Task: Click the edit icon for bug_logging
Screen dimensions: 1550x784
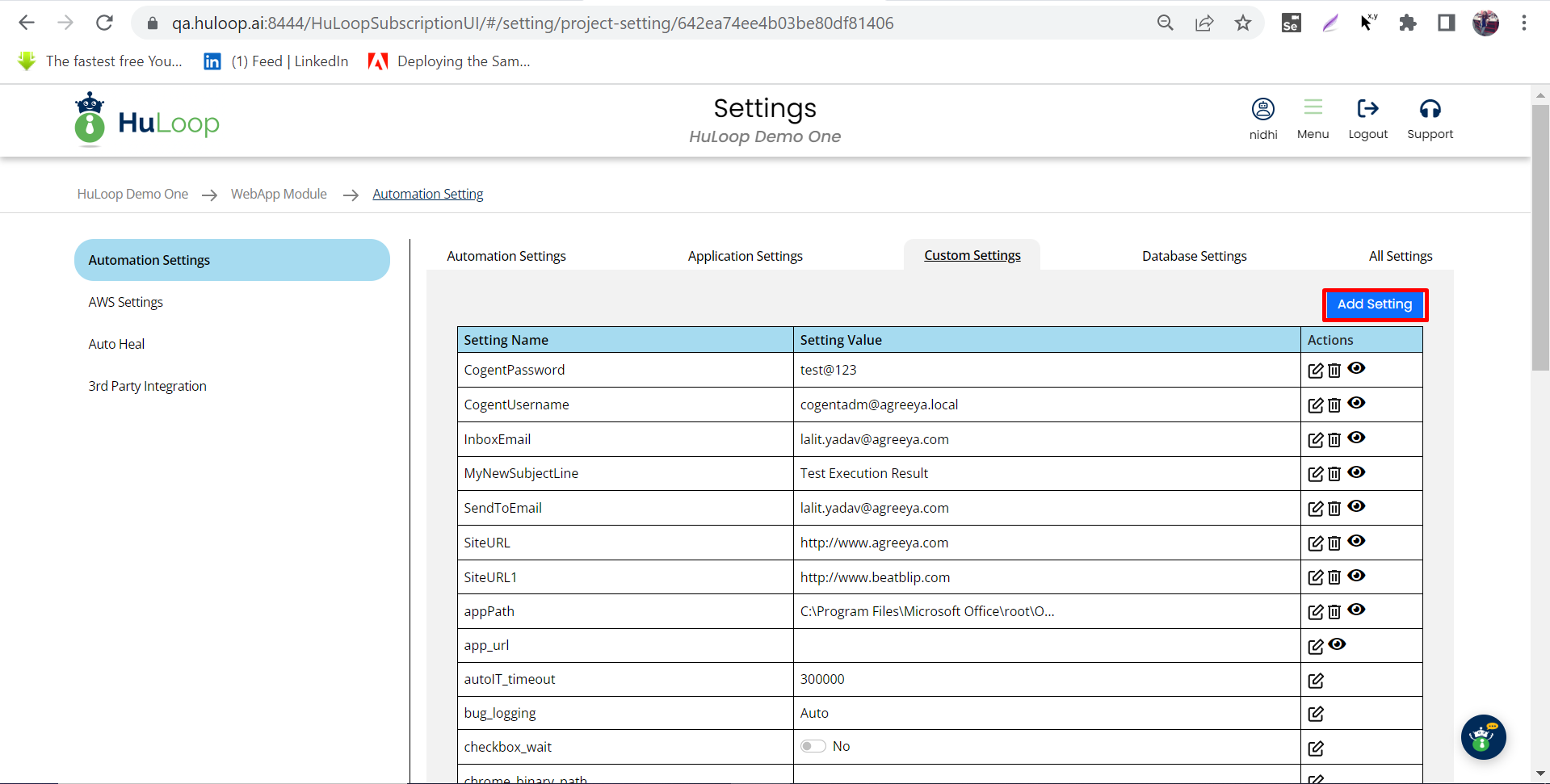Action: tap(1315, 714)
